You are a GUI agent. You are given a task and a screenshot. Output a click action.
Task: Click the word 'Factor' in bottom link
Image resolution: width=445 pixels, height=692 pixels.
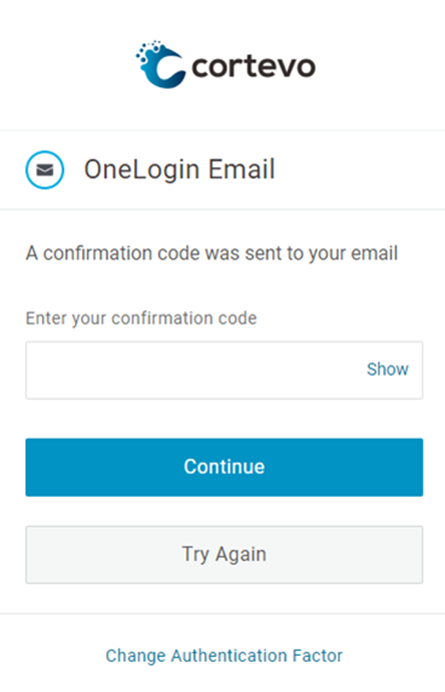[x=318, y=656]
